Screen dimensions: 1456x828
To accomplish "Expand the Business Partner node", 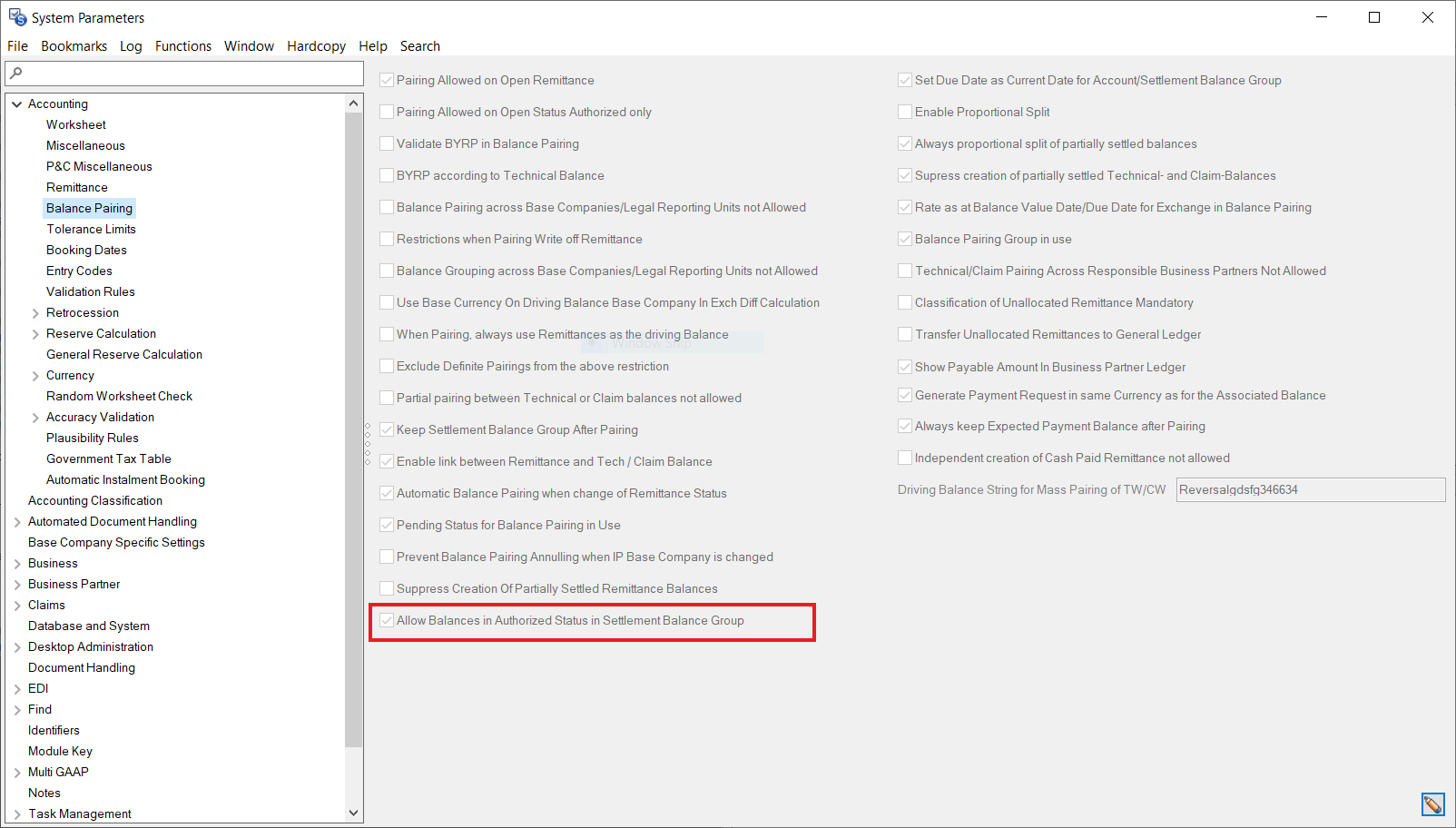I will pos(17,585).
